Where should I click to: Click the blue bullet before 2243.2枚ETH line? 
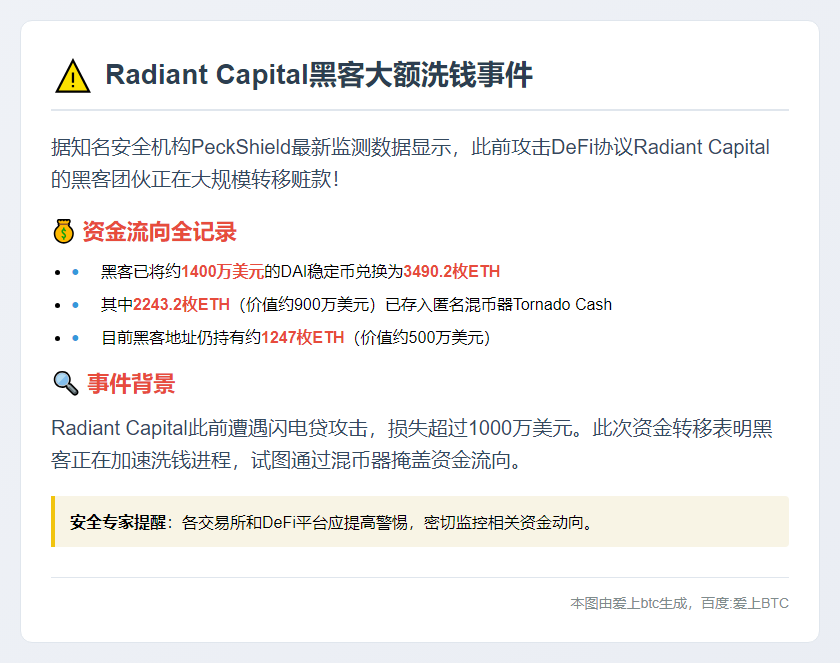(75, 305)
